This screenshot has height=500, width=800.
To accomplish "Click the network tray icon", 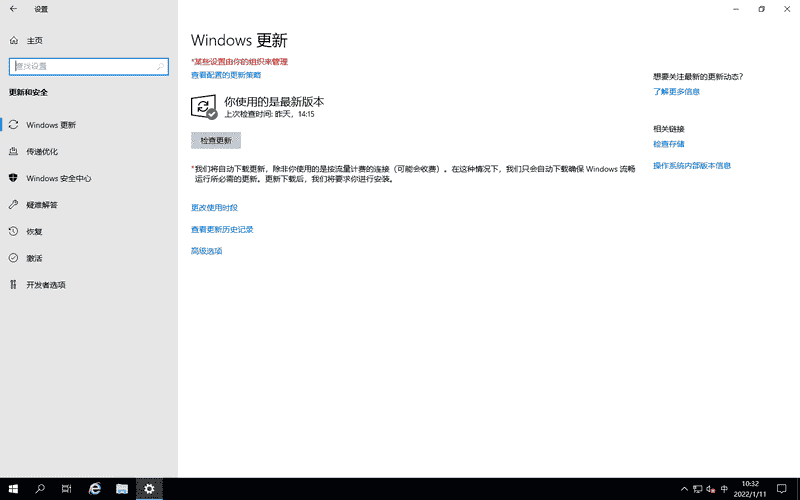I will (x=697, y=489).
